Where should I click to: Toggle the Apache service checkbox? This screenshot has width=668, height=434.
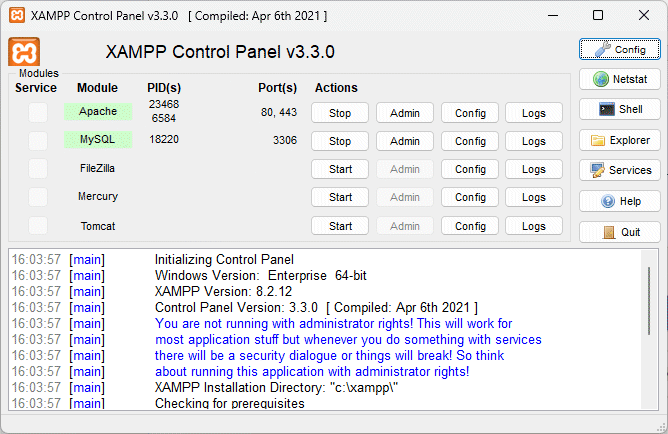tap(38, 112)
